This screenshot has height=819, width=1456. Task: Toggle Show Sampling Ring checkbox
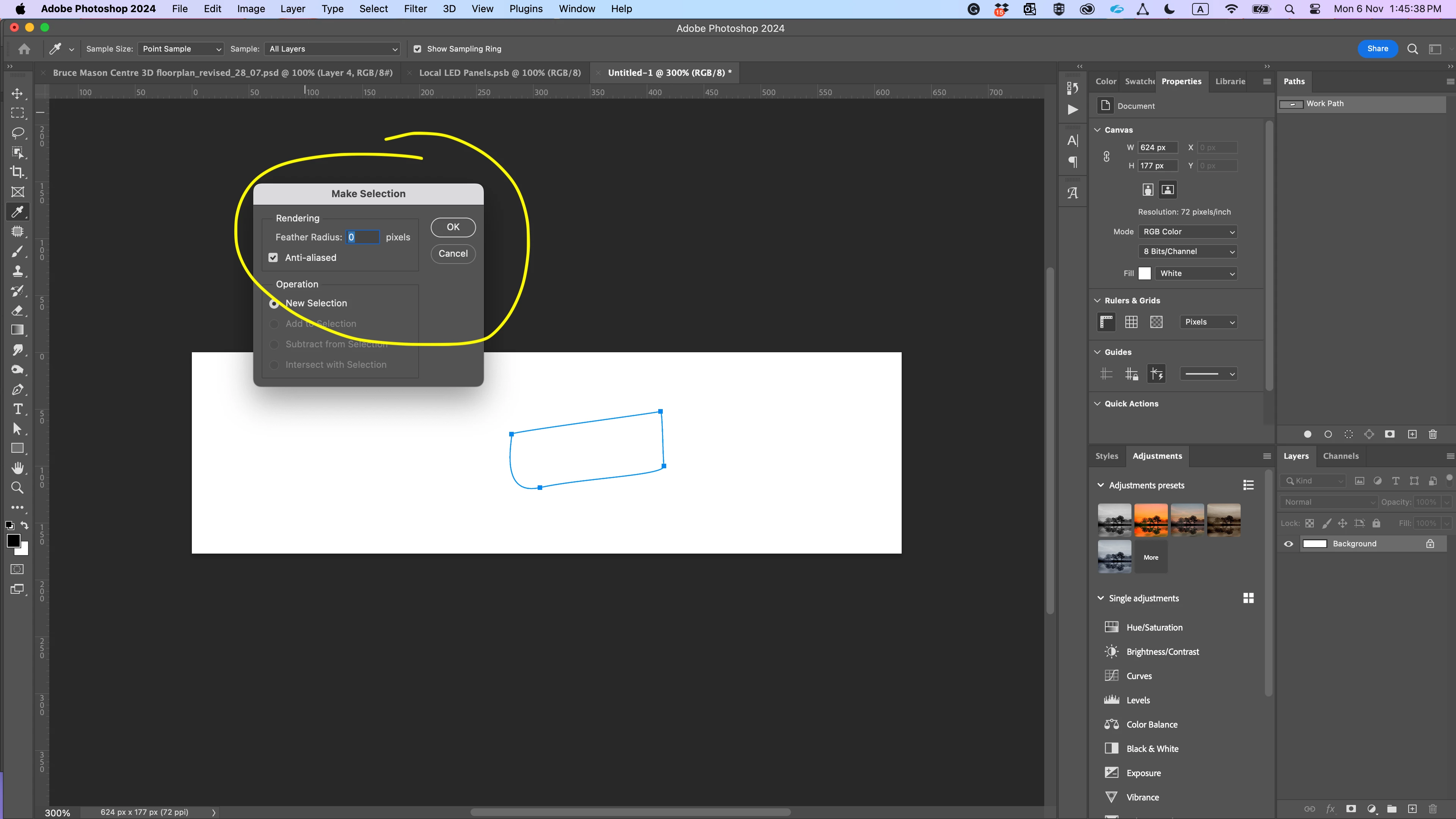tap(417, 49)
